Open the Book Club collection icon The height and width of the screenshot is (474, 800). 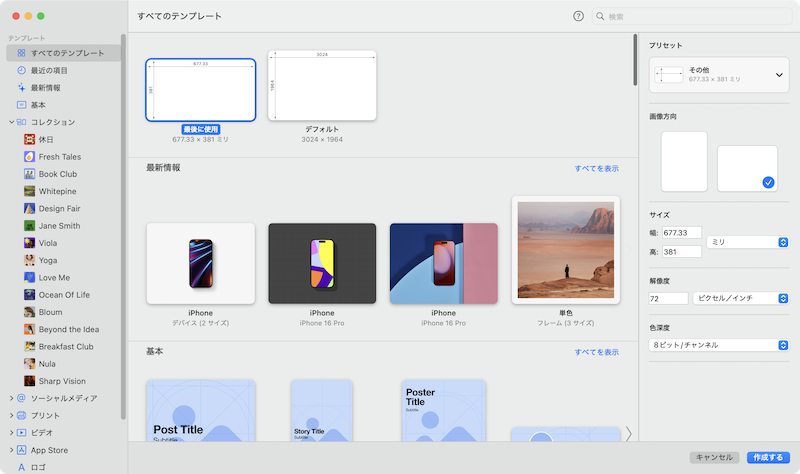click(x=29, y=174)
